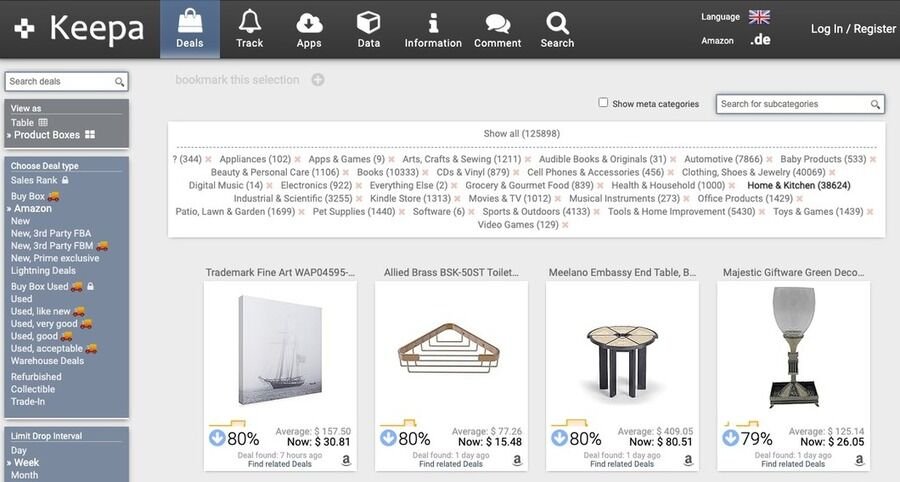Select Trade-In deal type
Image resolution: width=900 pixels, height=482 pixels.
coord(28,402)
